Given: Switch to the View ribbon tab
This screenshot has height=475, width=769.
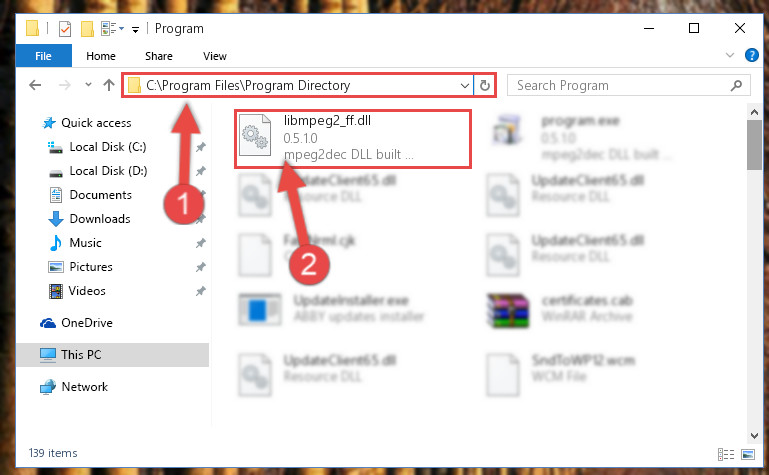Looking at the screenshot, I should [215, 56].
